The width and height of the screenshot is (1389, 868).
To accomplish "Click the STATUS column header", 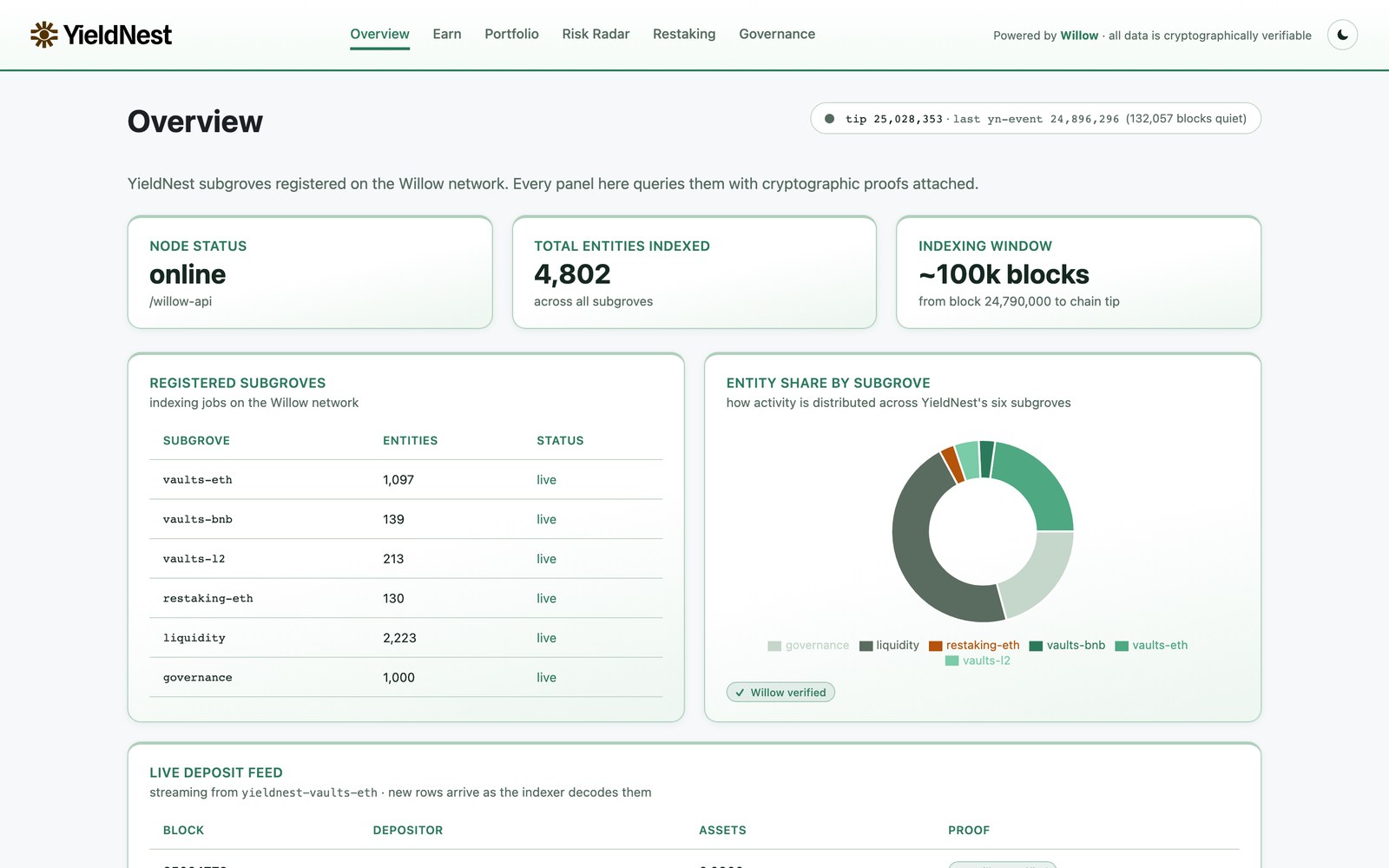I will tap(560, 441).
